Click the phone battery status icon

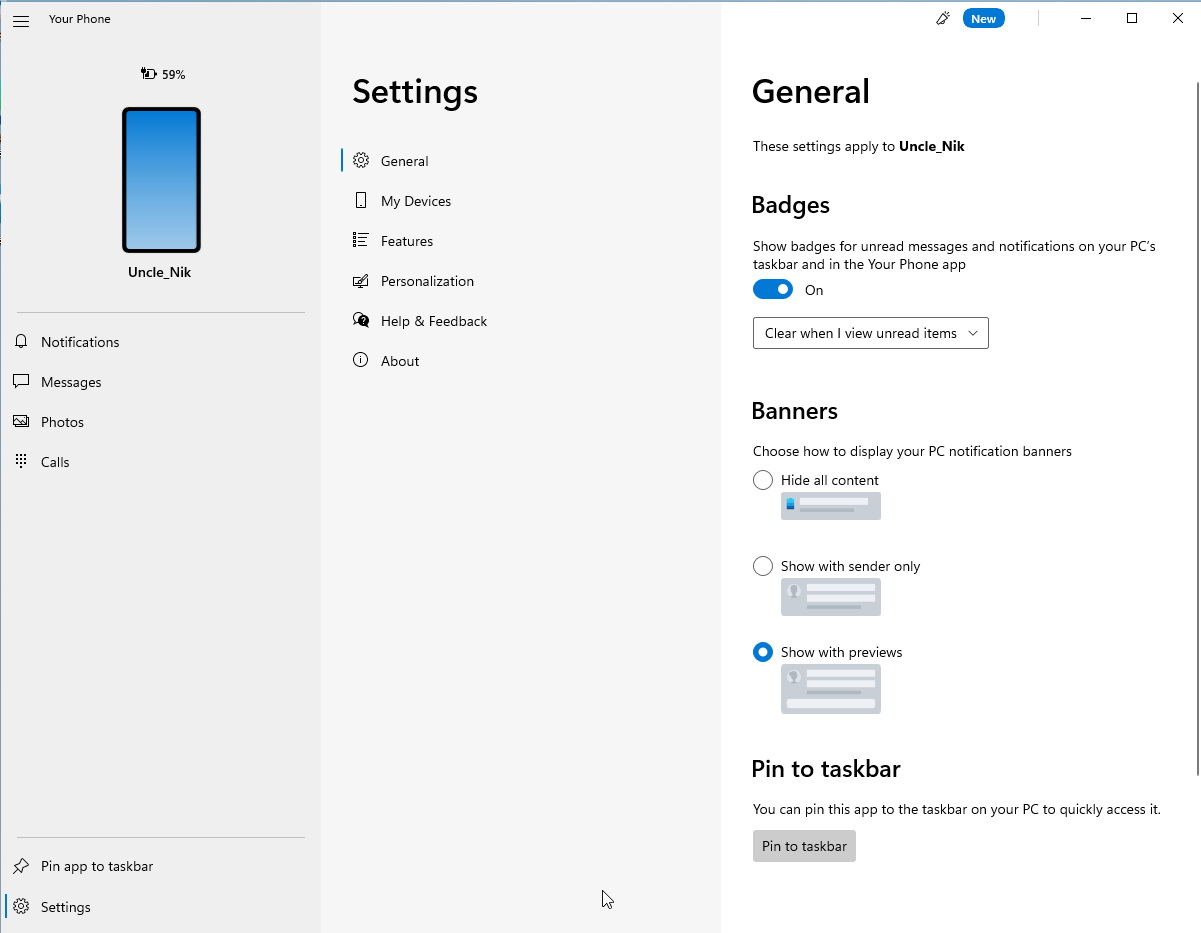coord(149,74)
